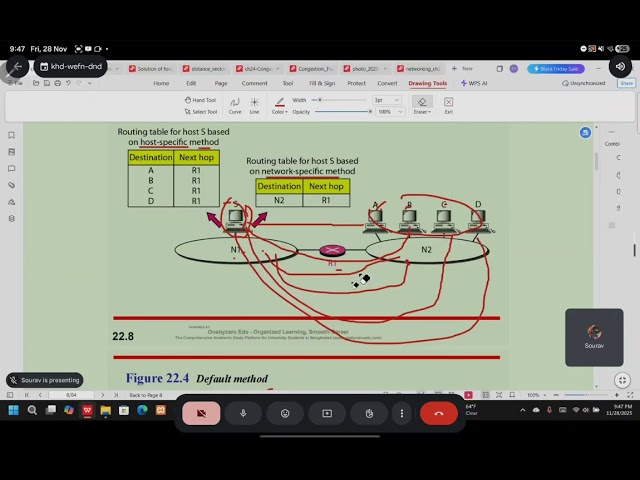The image size is (640, 480).
Task: Switch to the Congestion document tab
Action: tap(312, 69)
